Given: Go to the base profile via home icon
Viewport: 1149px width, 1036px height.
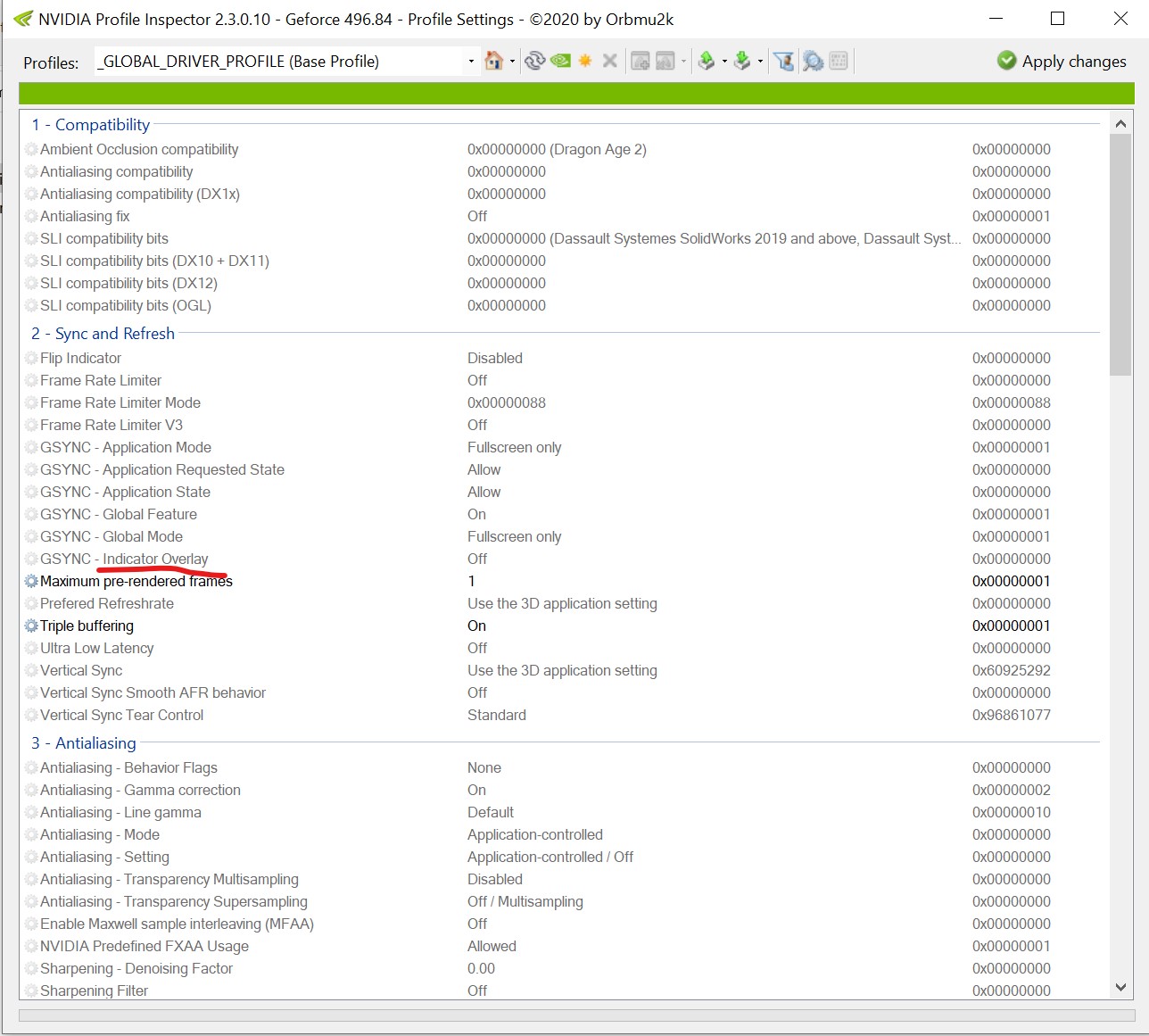Looking at the screenshot, I should pyautogui.click(x=493, y=61).
